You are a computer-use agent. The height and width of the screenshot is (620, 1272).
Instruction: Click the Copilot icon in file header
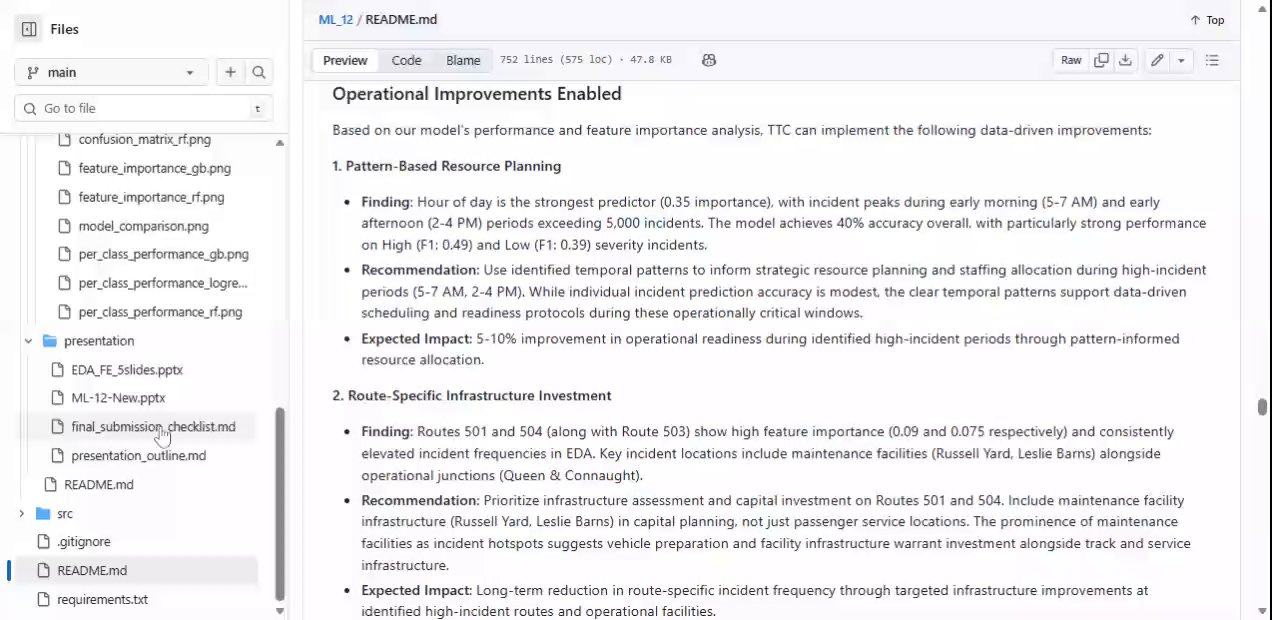[709, 60]
